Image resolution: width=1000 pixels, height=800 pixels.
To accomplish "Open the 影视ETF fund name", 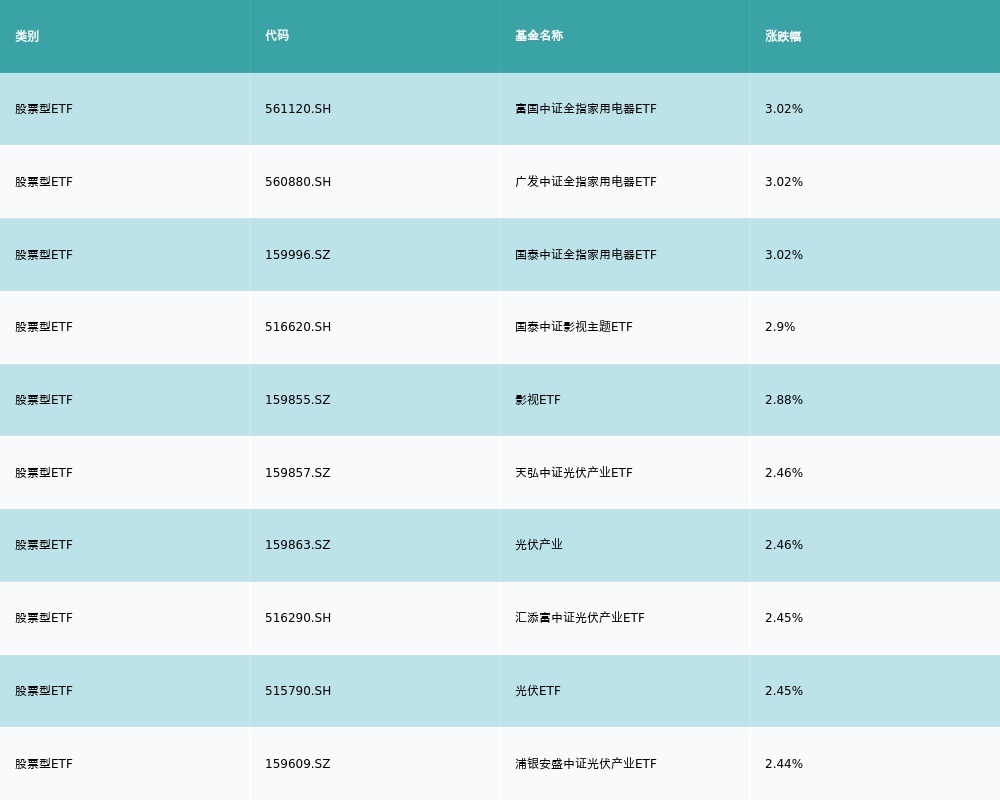I will 538,400.
